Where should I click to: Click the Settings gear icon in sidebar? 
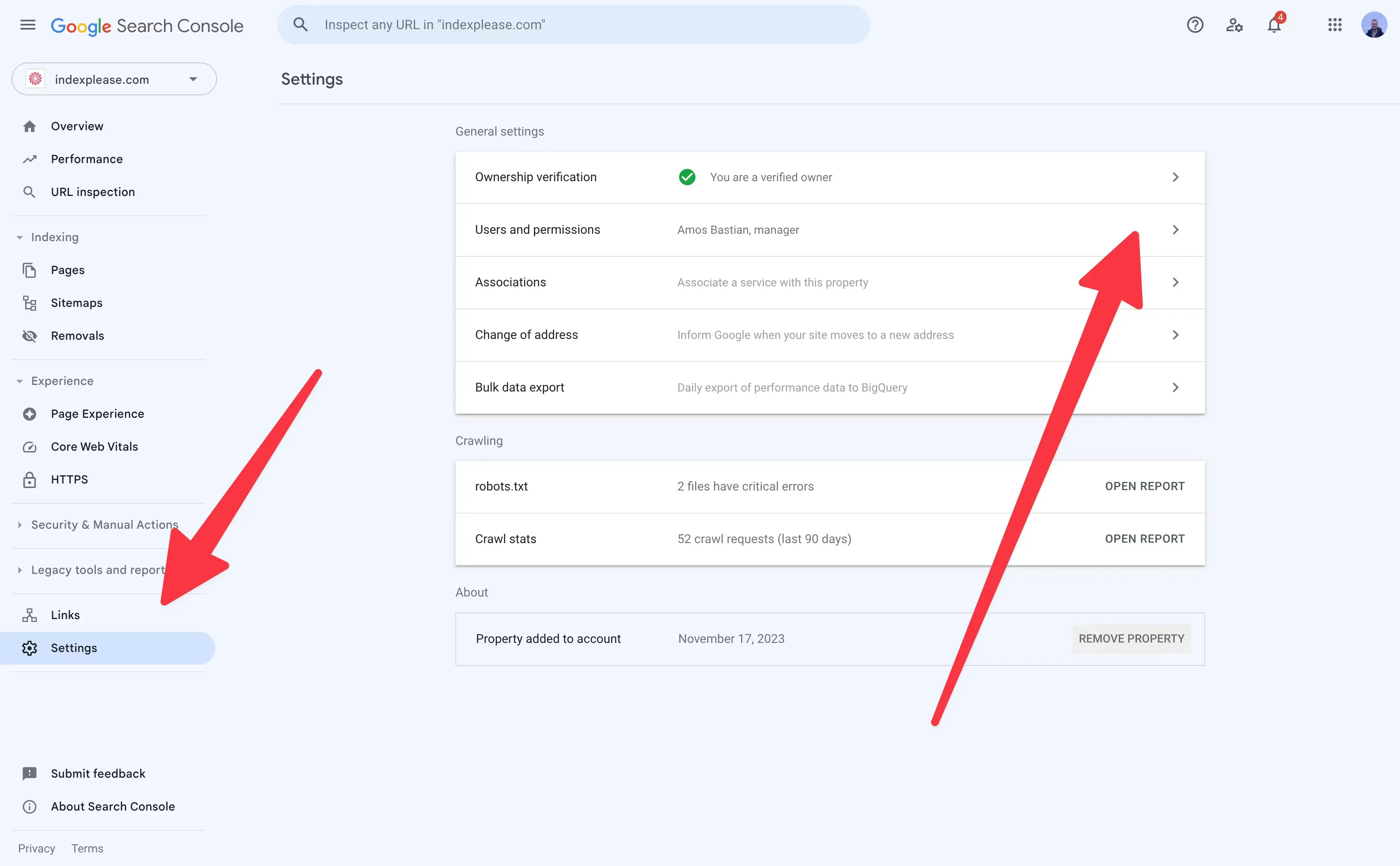29,648
